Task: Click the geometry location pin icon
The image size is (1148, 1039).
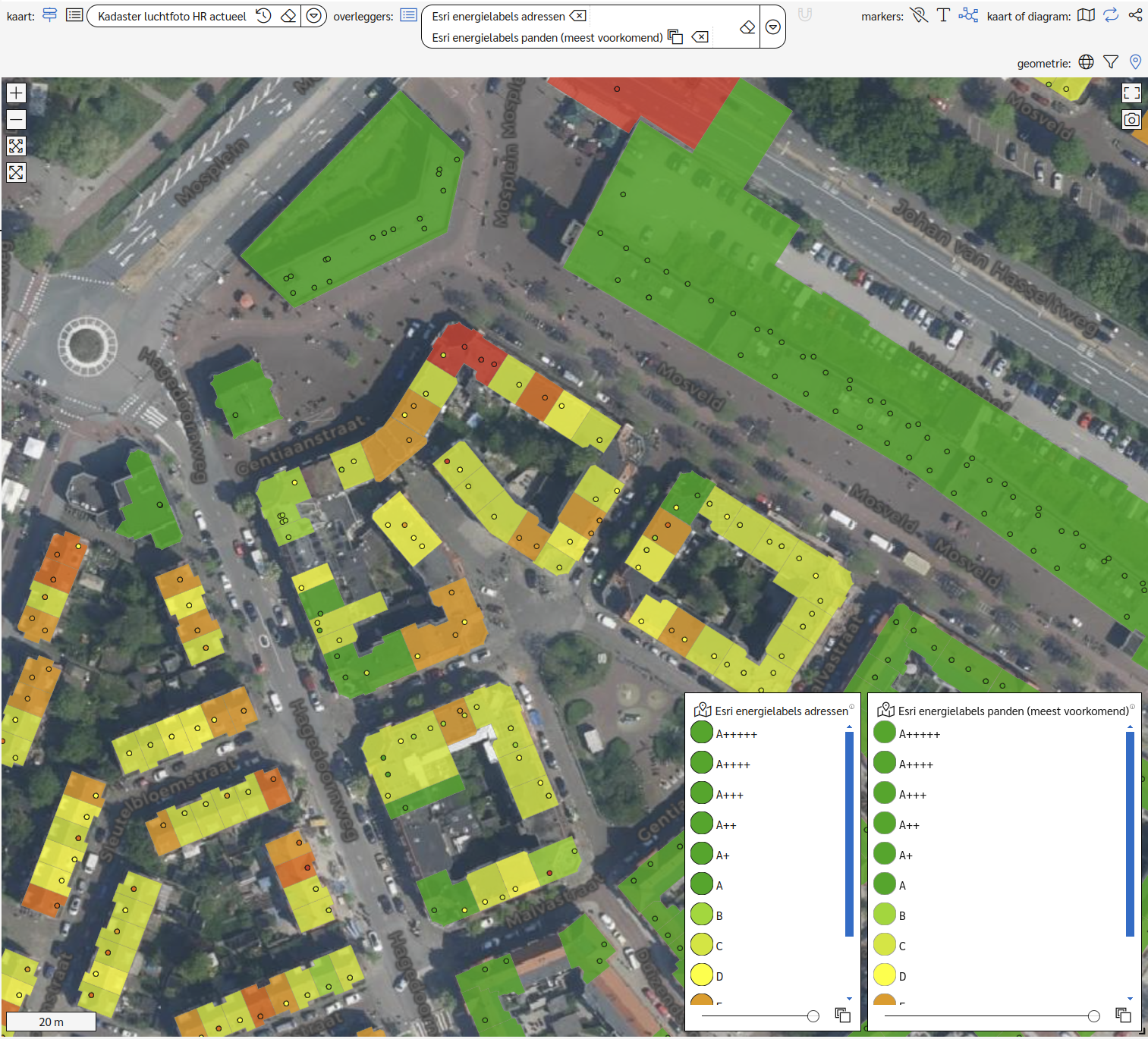Action: (x=1135, y=62)
